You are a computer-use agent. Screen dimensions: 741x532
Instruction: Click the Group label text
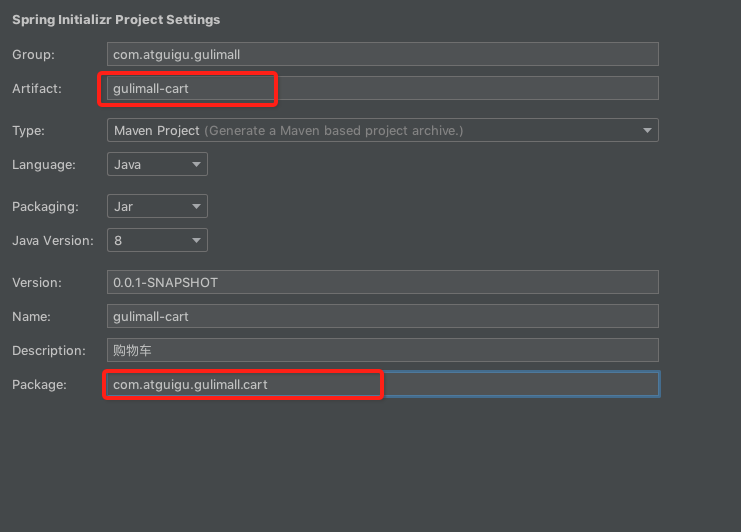coord(33,54)
